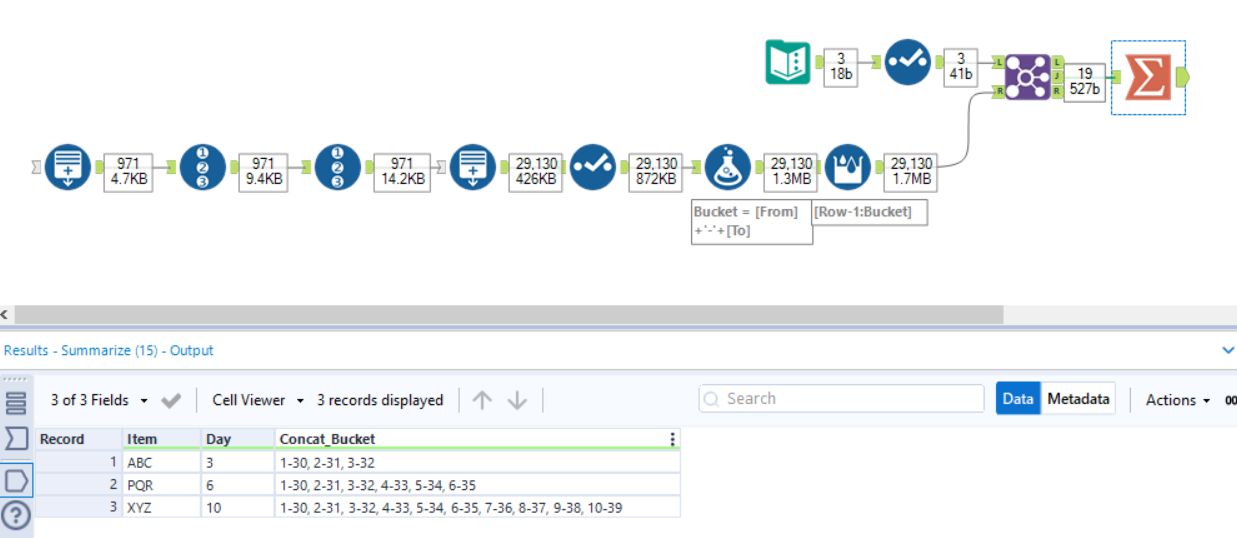Select the Formula tool with Bucket expression
Viewport: 1237px width, 538px height.
[728, 167]
